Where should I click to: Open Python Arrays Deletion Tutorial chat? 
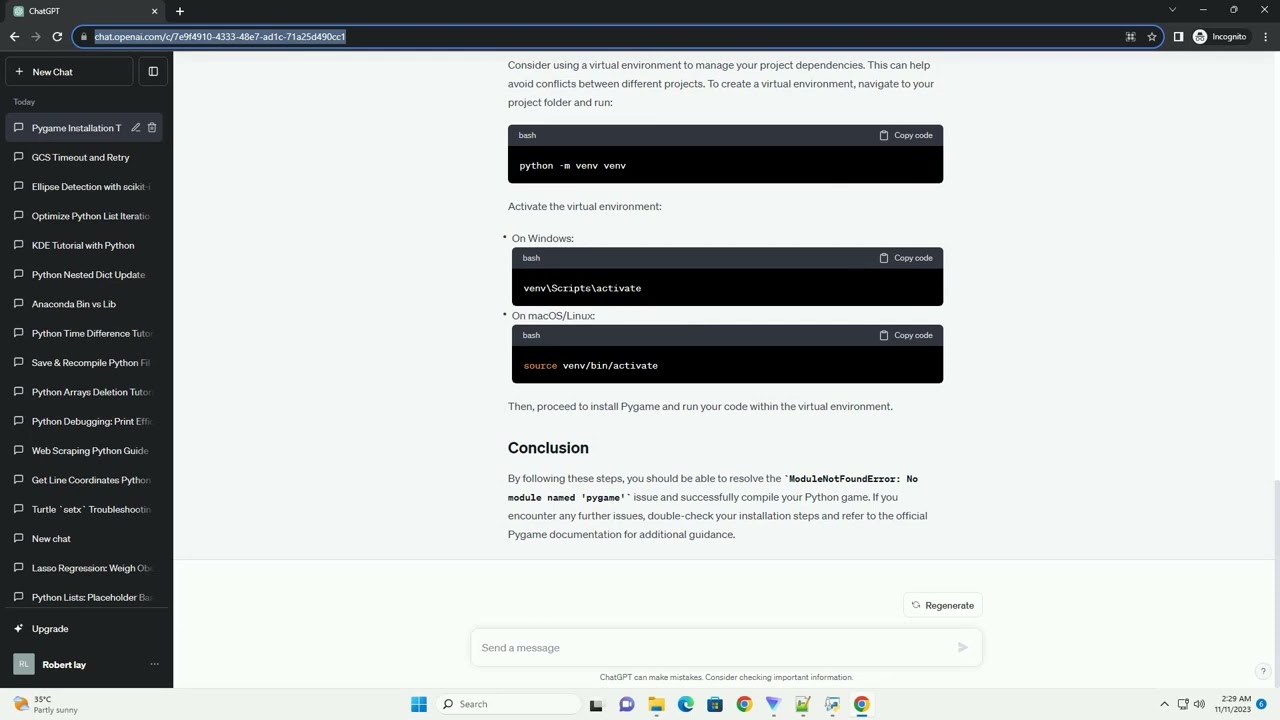86,392
